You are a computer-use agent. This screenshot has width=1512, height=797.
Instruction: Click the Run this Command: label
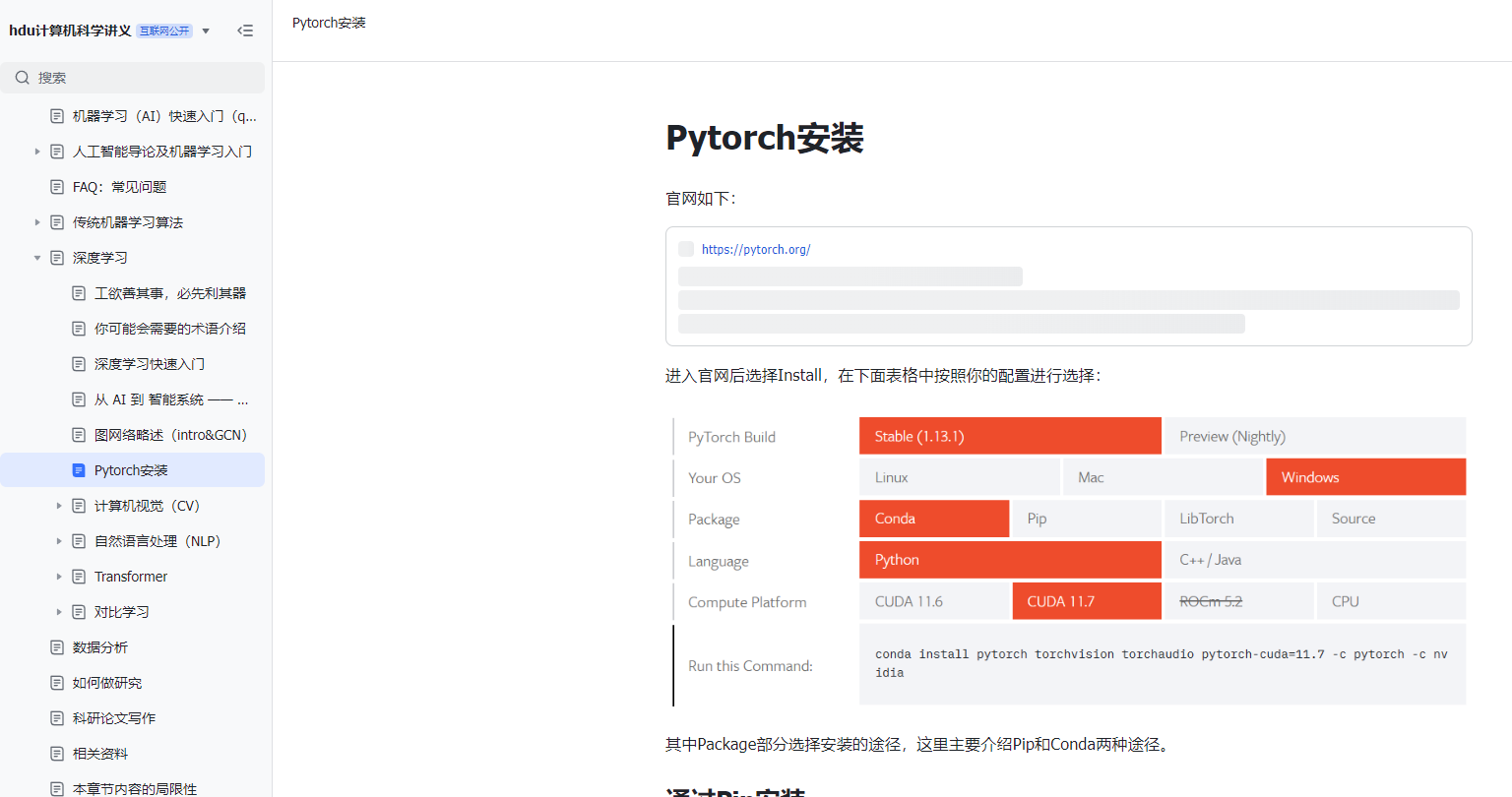coord(750,666)
